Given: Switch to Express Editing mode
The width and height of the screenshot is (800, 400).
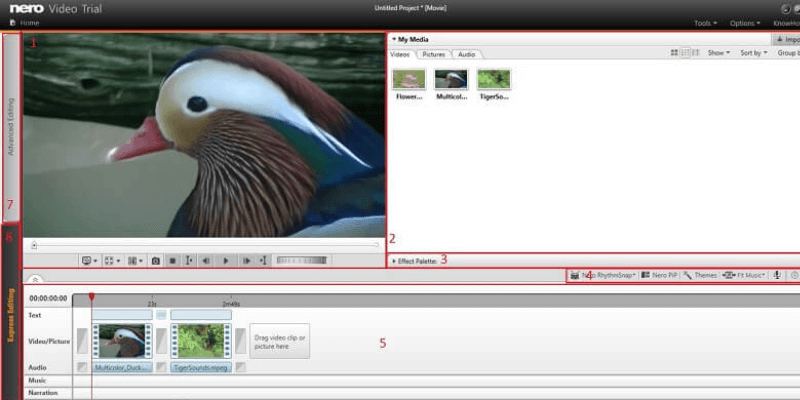Looking at the screenshot, I should click(11, 315).
